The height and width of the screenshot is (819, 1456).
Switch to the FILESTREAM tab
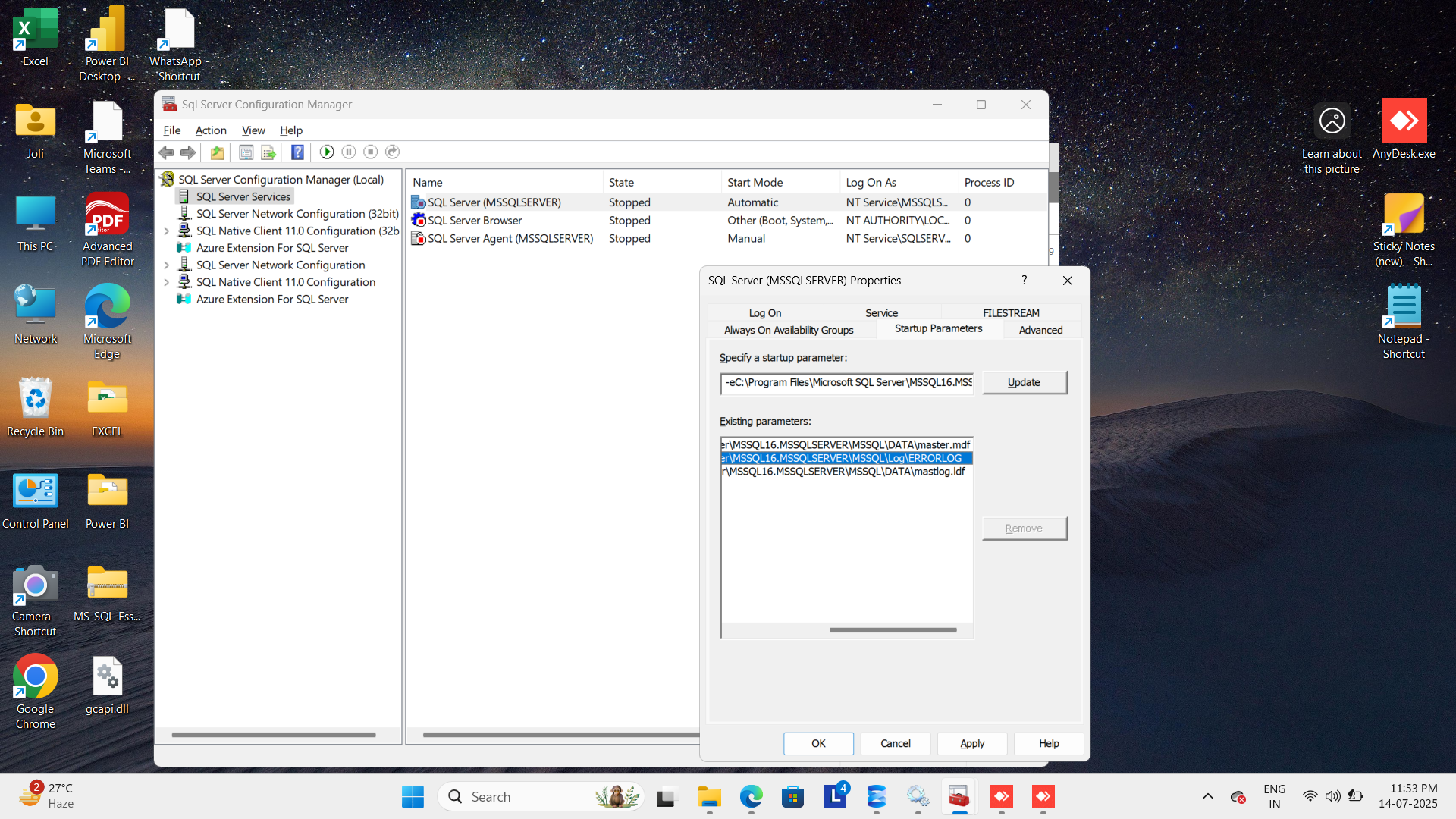tap(1012, 312)
